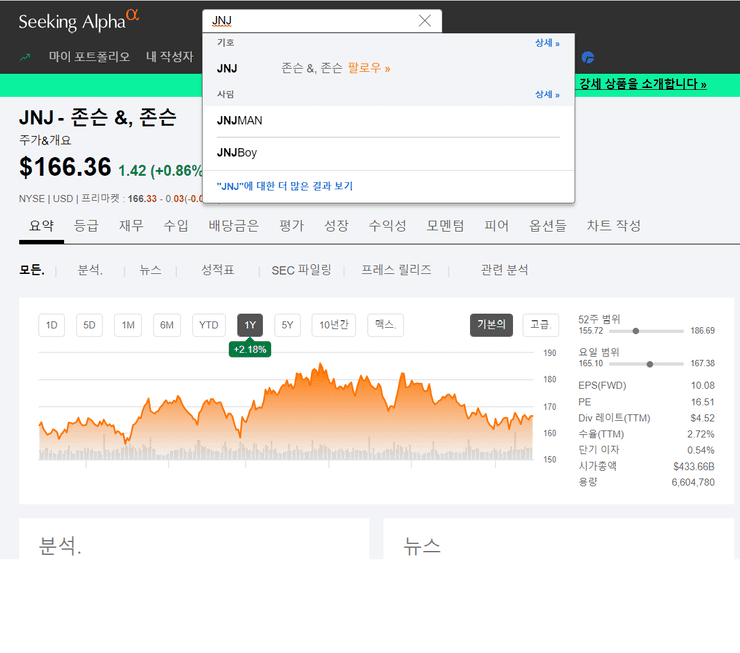Click the EPS(FWD) value 10.08
Image resolution: width=740 pixels, height=653 pixels.
703,385
